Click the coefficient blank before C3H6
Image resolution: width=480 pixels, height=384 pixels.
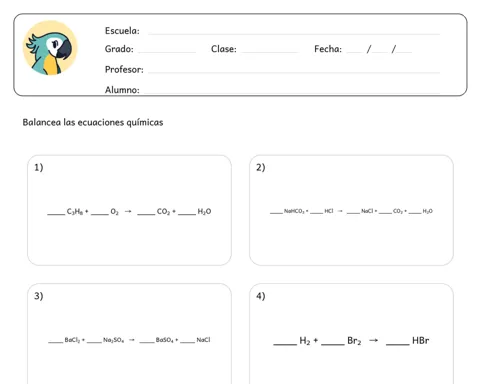[x=56, y=214]
